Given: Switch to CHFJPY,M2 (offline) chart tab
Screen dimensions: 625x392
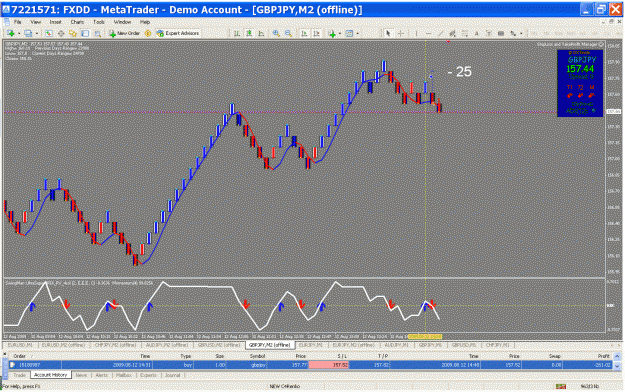Looking at the screenshot, I should tap(116, 345).
